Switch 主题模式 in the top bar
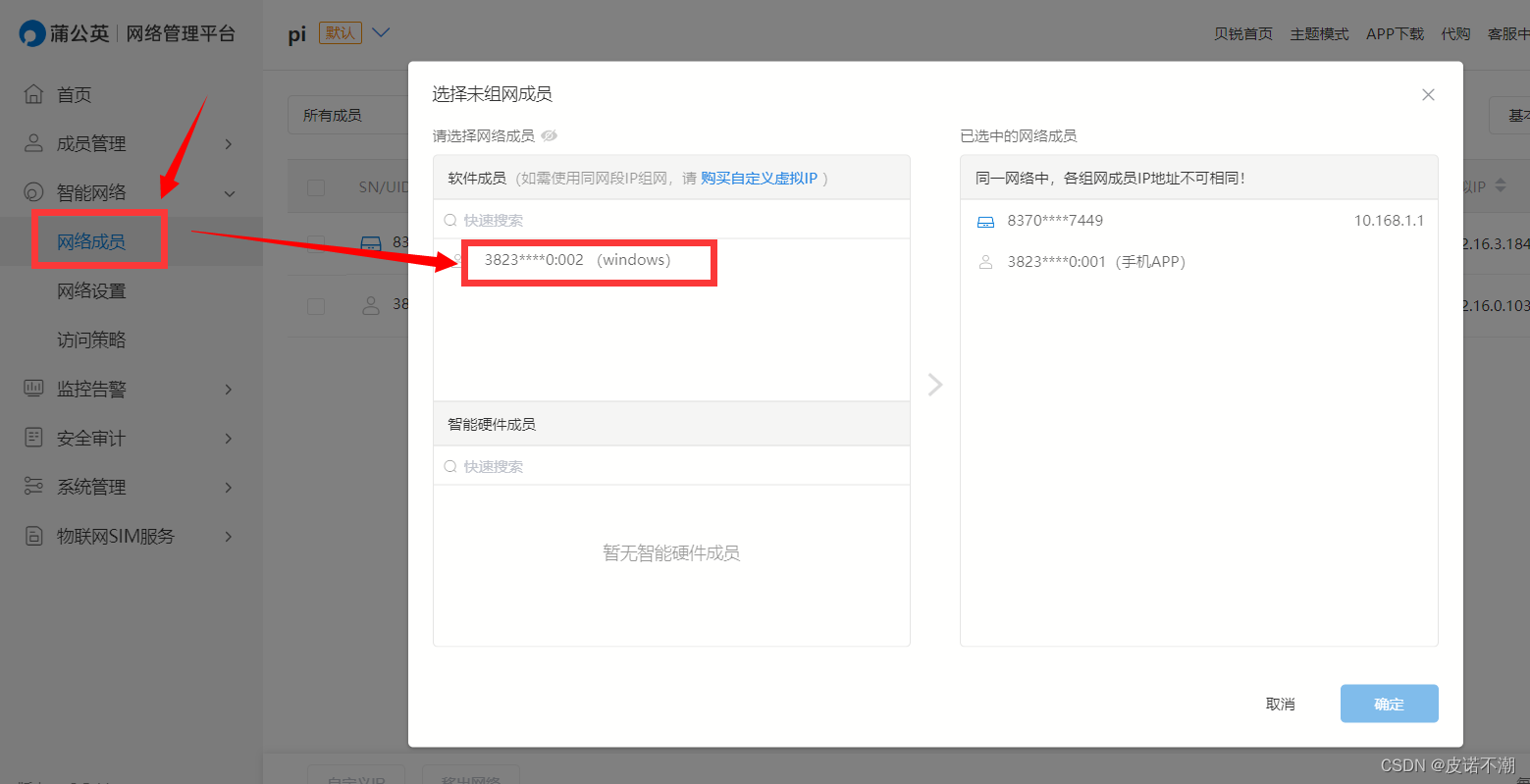1530x784 pixels. click(x=1319, y=33)
